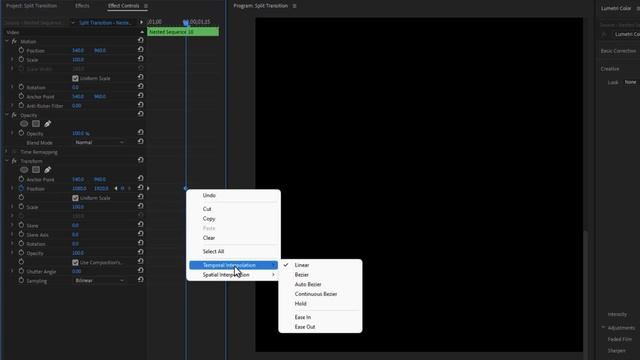This screenshot has width=640, height=360.
Task: Toggle the Transform fx effect badge
Action: (14, 161)
